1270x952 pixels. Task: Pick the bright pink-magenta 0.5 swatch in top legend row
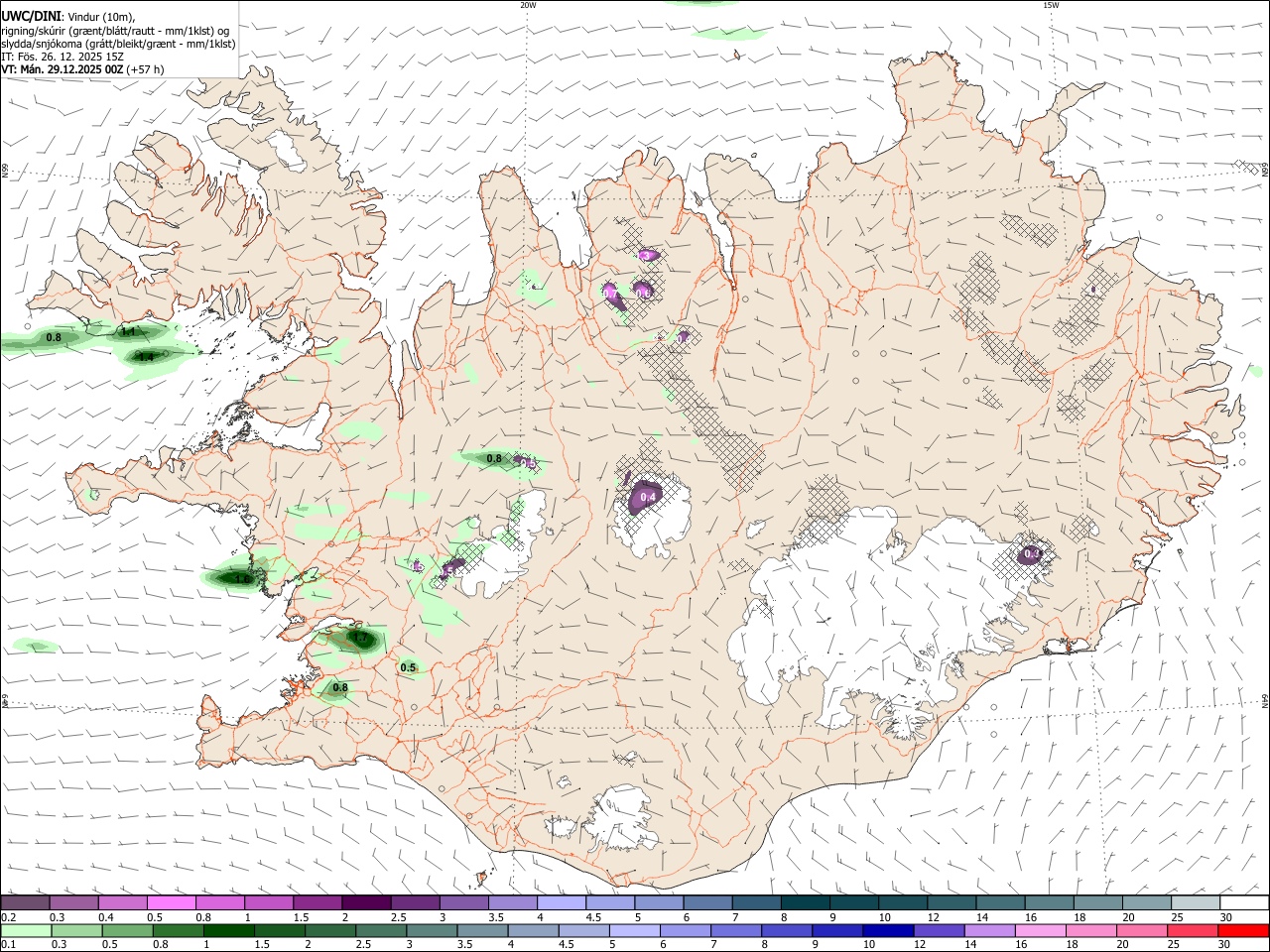pyautogui.click(x=171, y=903)
